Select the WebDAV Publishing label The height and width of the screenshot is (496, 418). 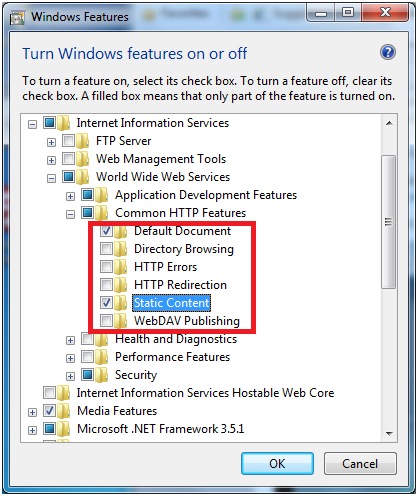(x=187, y=321)
